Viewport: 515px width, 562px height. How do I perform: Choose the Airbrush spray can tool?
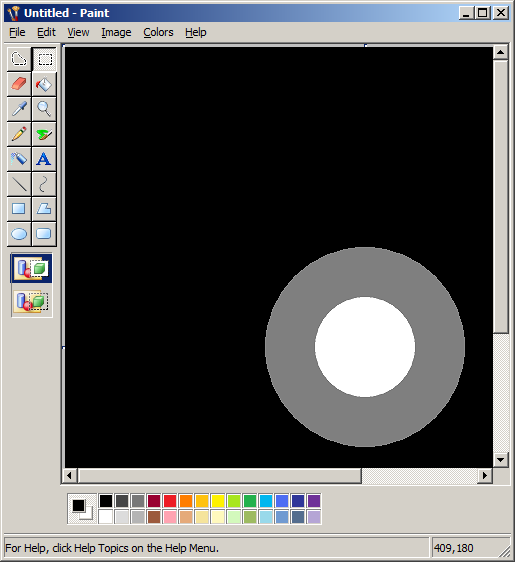click(x=19, y=159)
